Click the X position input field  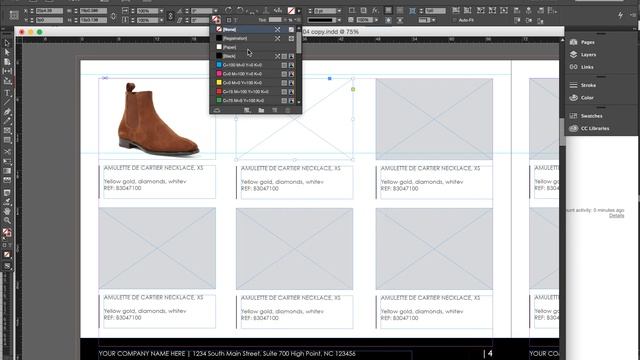click(50, 11)
